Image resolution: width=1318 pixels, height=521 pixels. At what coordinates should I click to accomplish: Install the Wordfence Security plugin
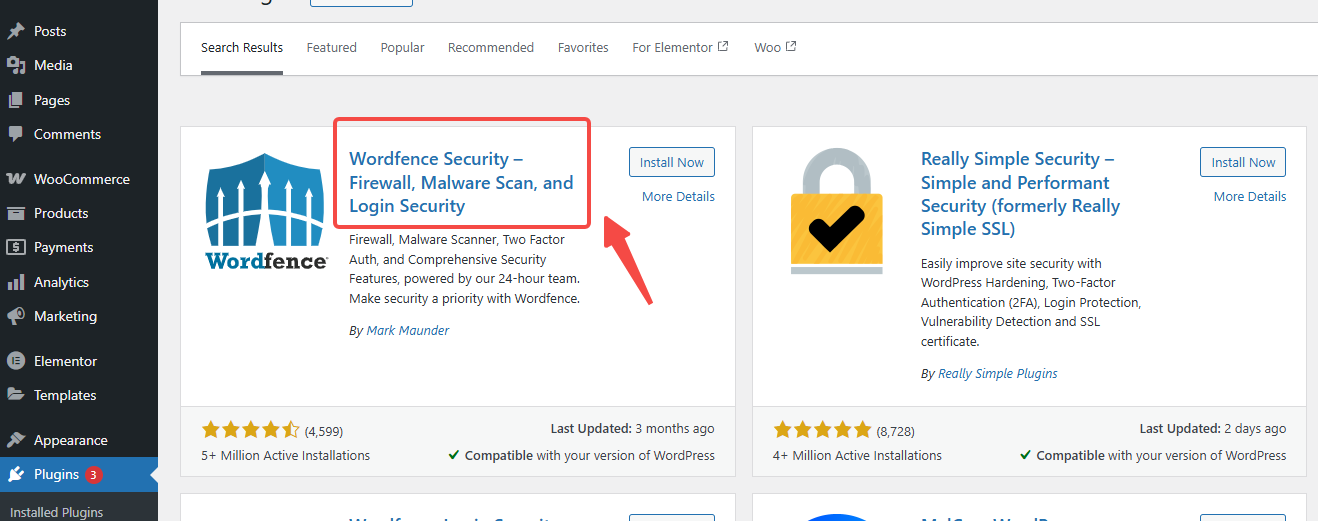pos(671,162)
